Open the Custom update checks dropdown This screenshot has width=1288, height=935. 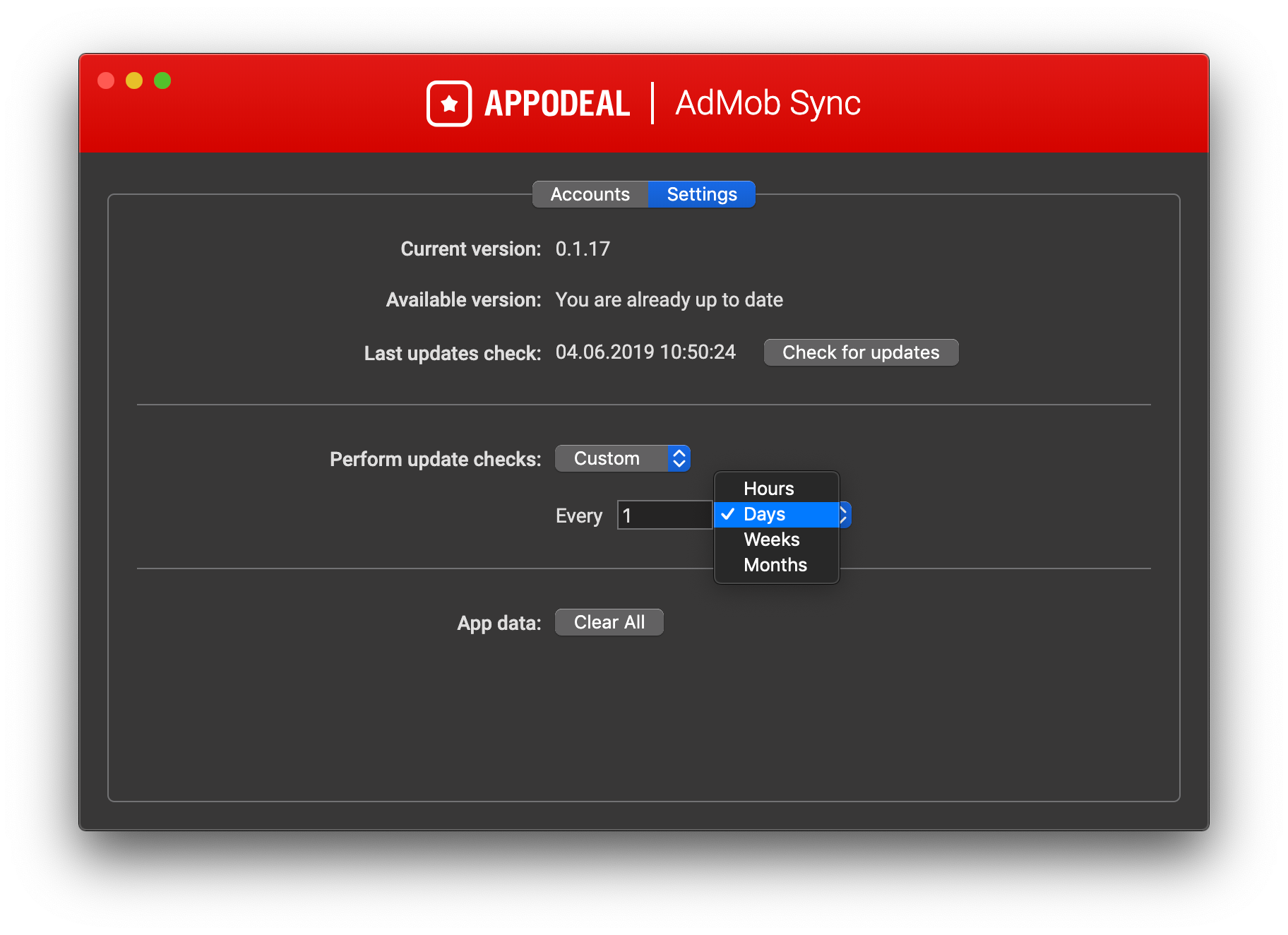[622, 458]
